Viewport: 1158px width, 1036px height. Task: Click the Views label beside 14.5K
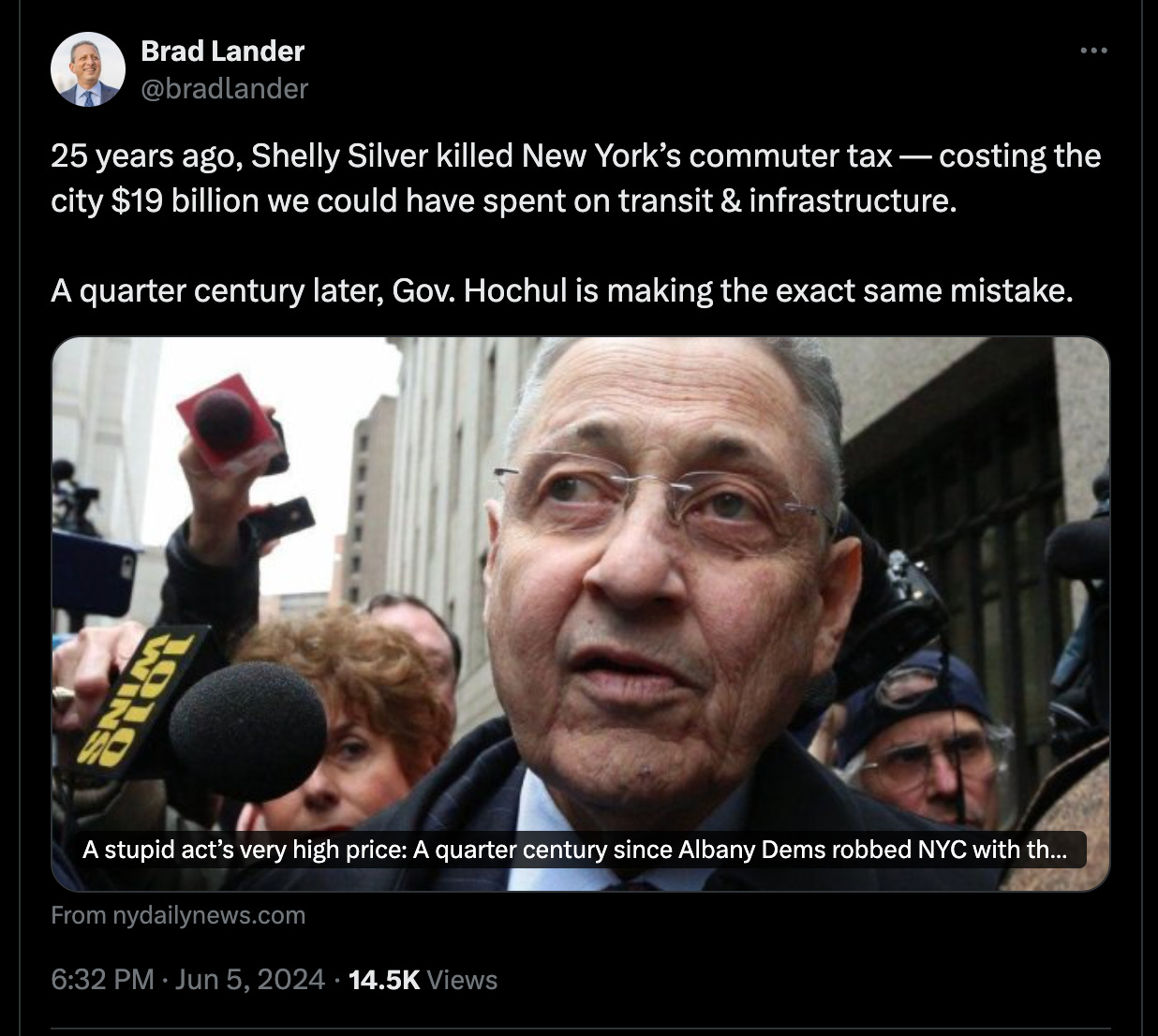click(x=462, y=980)
